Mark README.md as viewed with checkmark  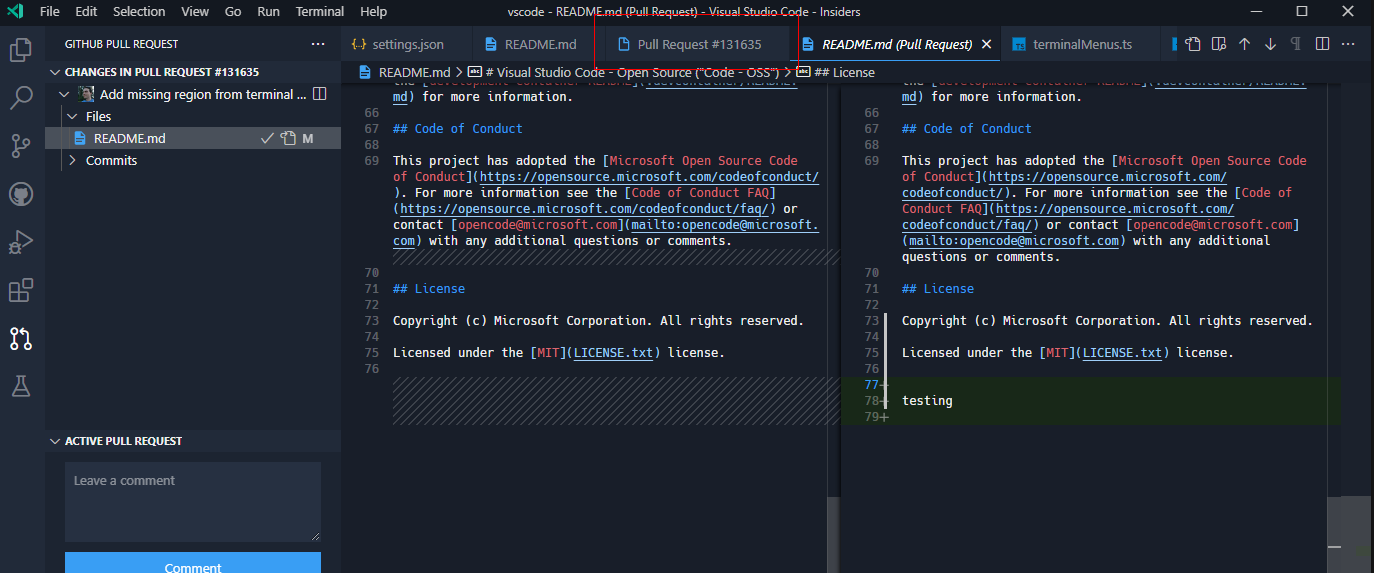pos(267,138)
